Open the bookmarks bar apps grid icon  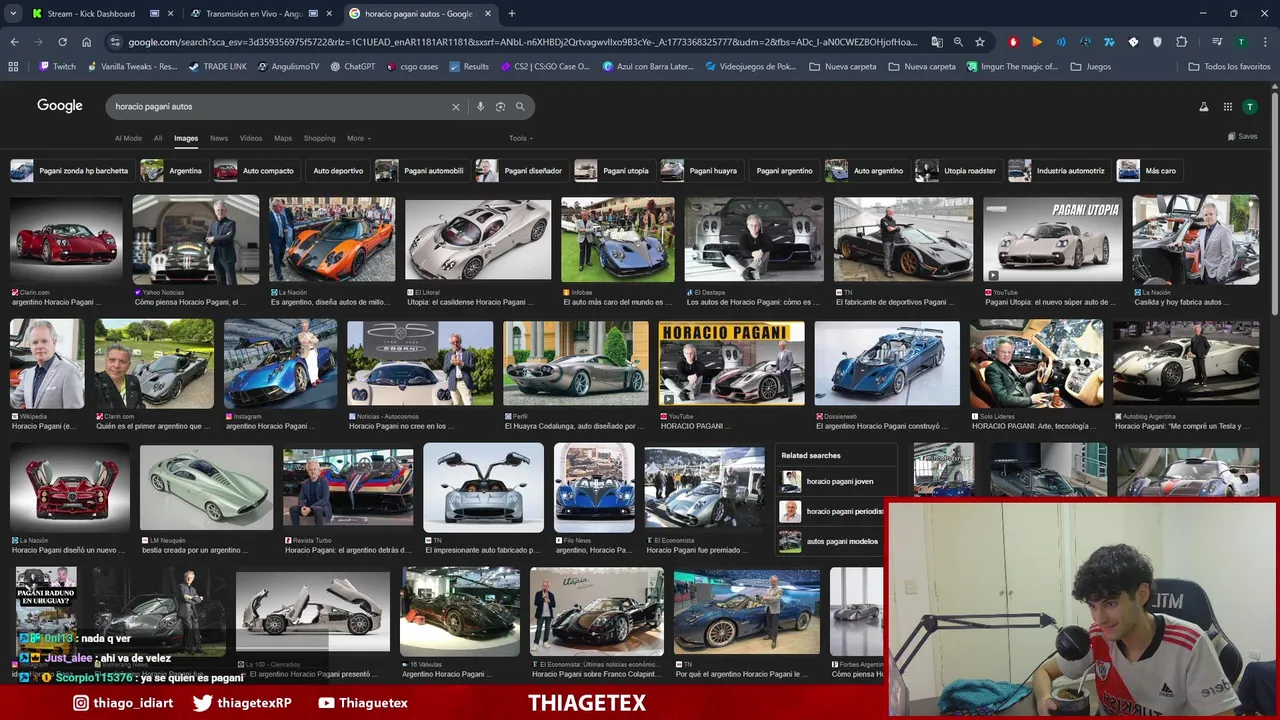pos(13,66)
